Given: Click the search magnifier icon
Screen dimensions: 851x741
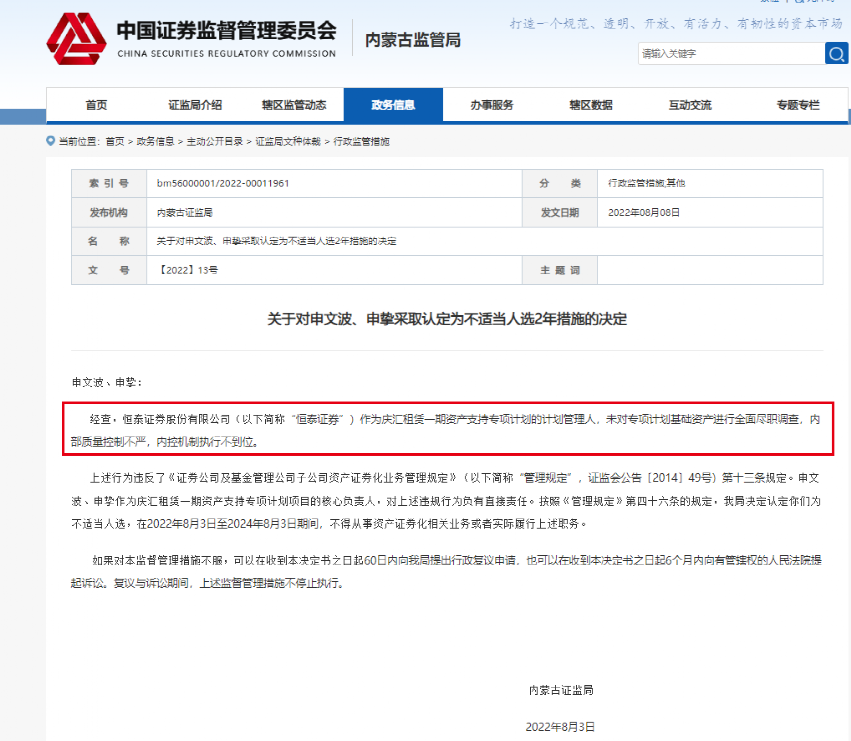Looking at the screenshot, I should 837,53.
